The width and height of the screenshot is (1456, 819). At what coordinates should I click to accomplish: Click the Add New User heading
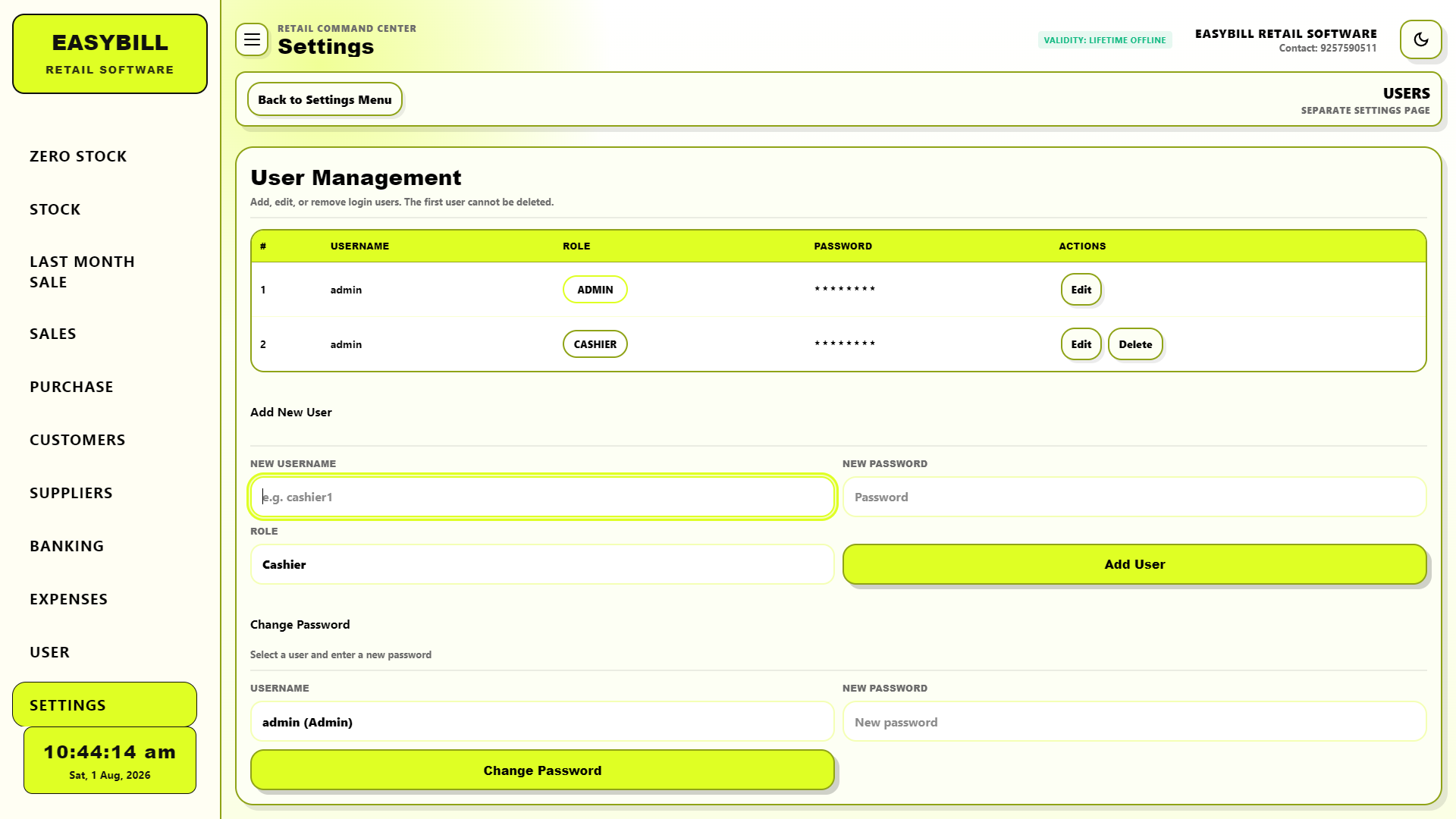point(291,413)
